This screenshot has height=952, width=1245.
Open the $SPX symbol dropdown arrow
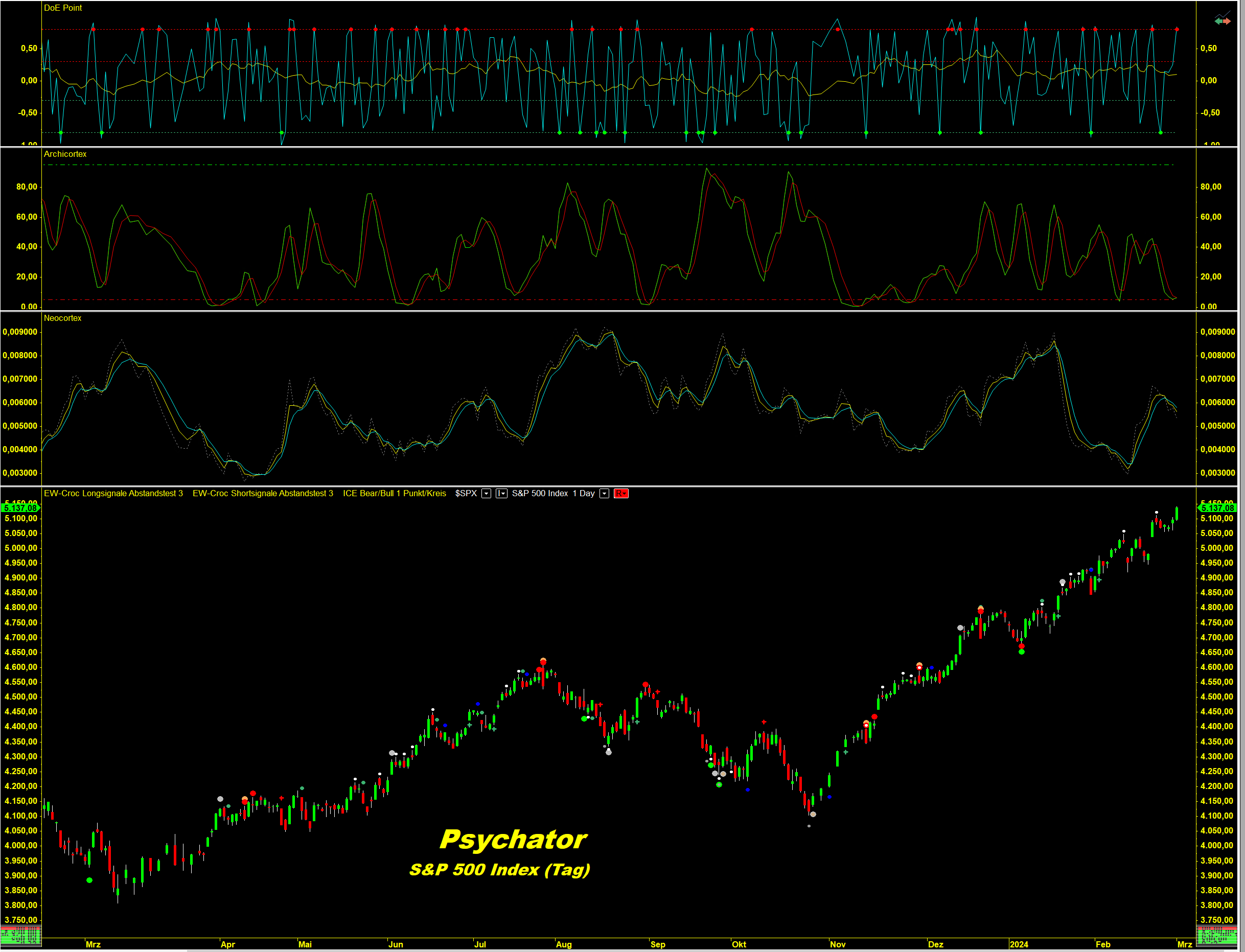486,494
